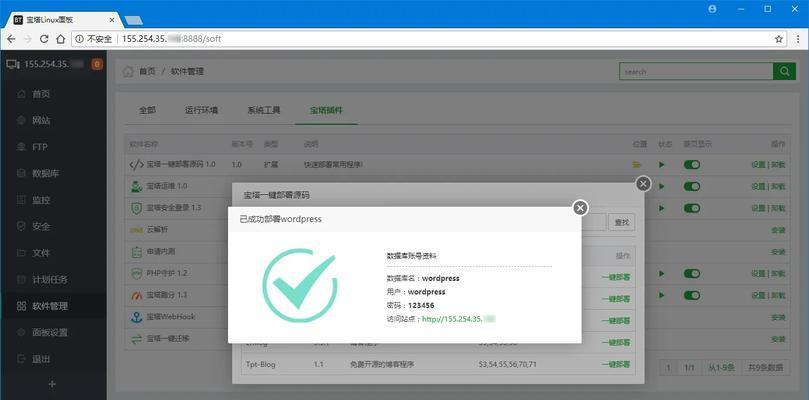Switch to the 全部 tab

[148, 110]
